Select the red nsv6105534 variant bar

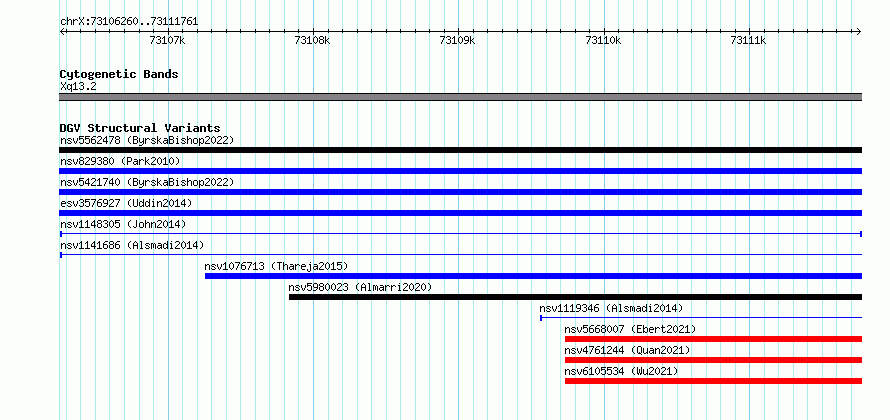point(713,381)
